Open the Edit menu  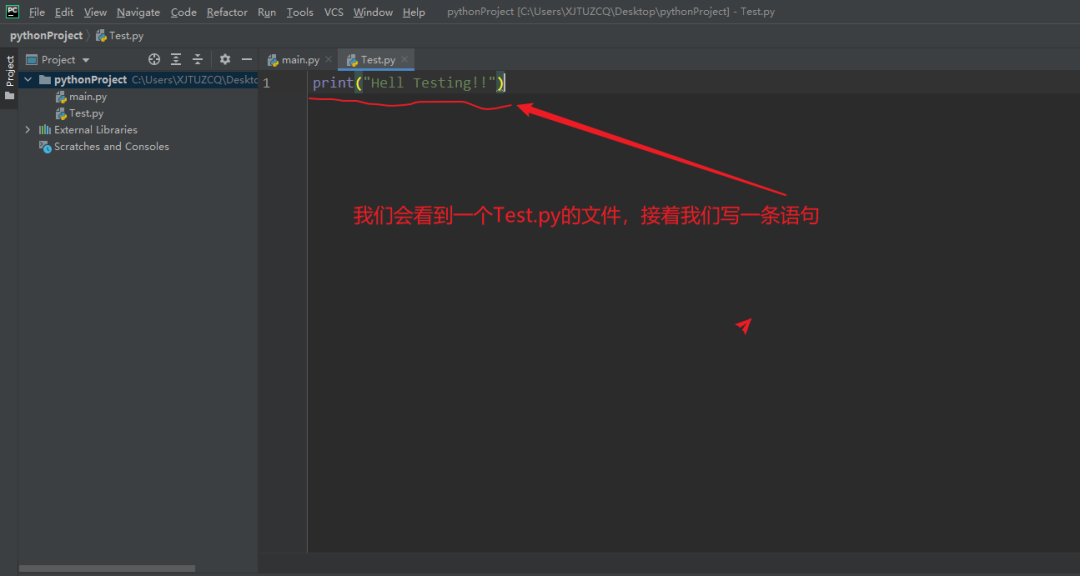click(x=64, y=12)
